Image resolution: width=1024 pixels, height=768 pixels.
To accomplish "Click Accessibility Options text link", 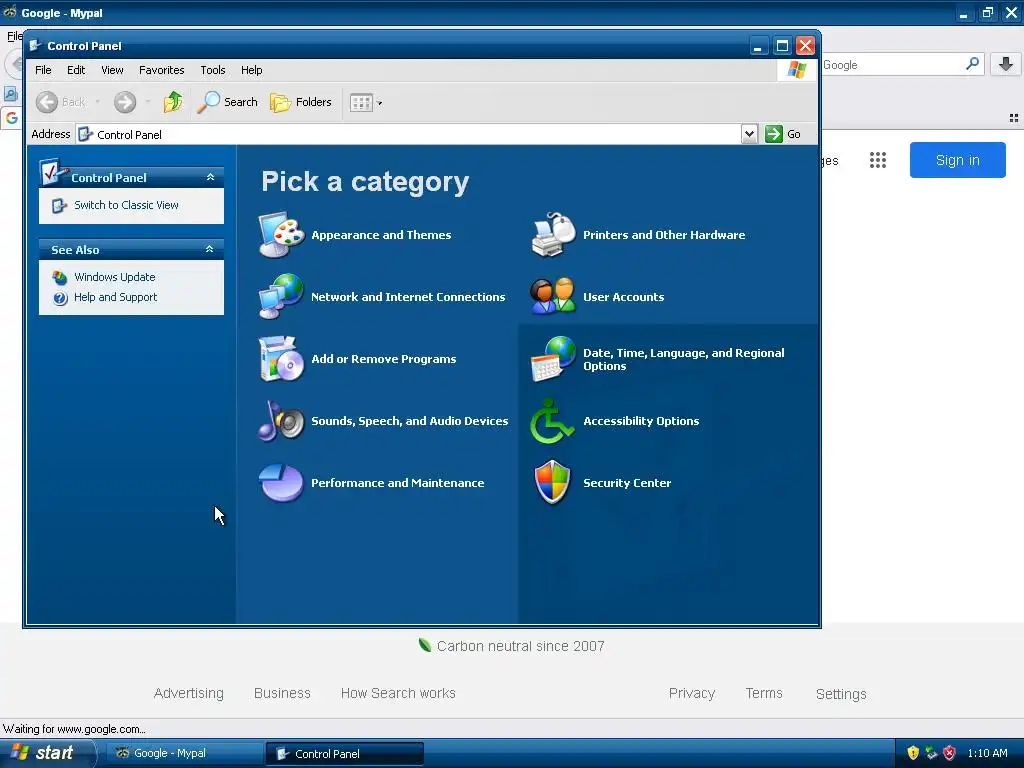I will point(641,421).
